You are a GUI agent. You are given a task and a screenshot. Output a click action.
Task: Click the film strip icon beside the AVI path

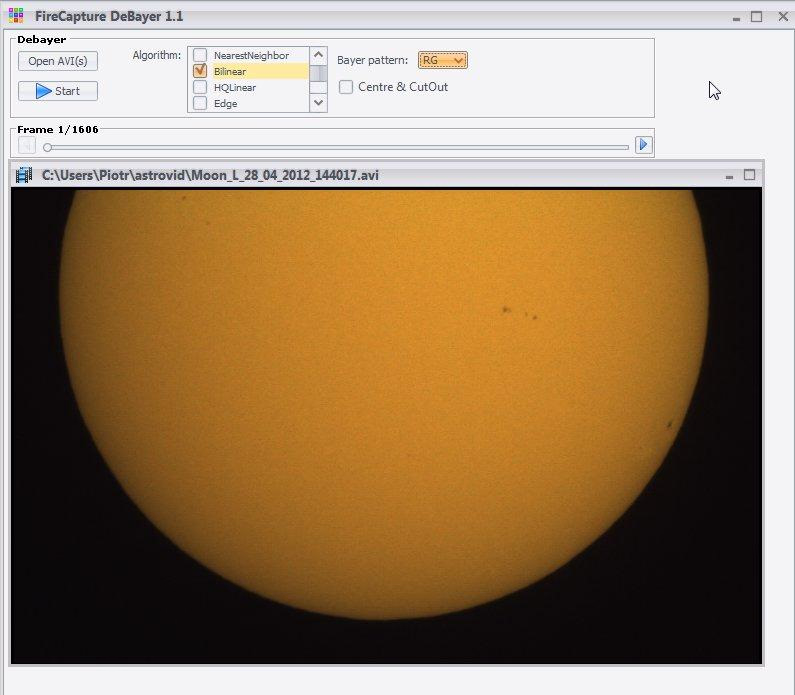point(25,176)
